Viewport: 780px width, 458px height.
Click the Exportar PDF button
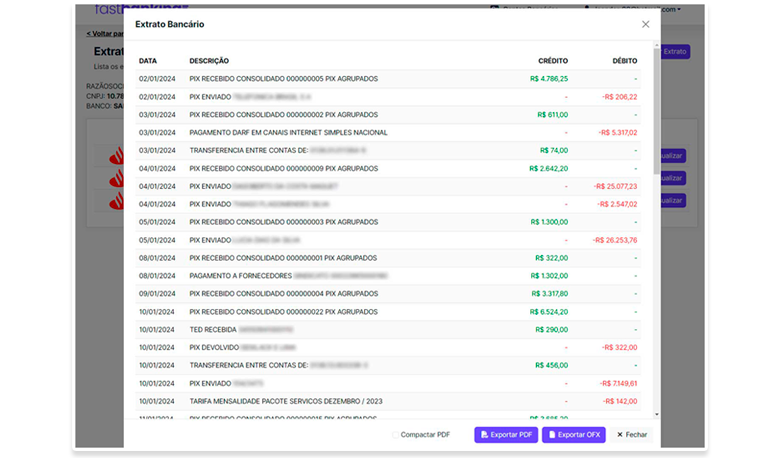tap(506, 435)
